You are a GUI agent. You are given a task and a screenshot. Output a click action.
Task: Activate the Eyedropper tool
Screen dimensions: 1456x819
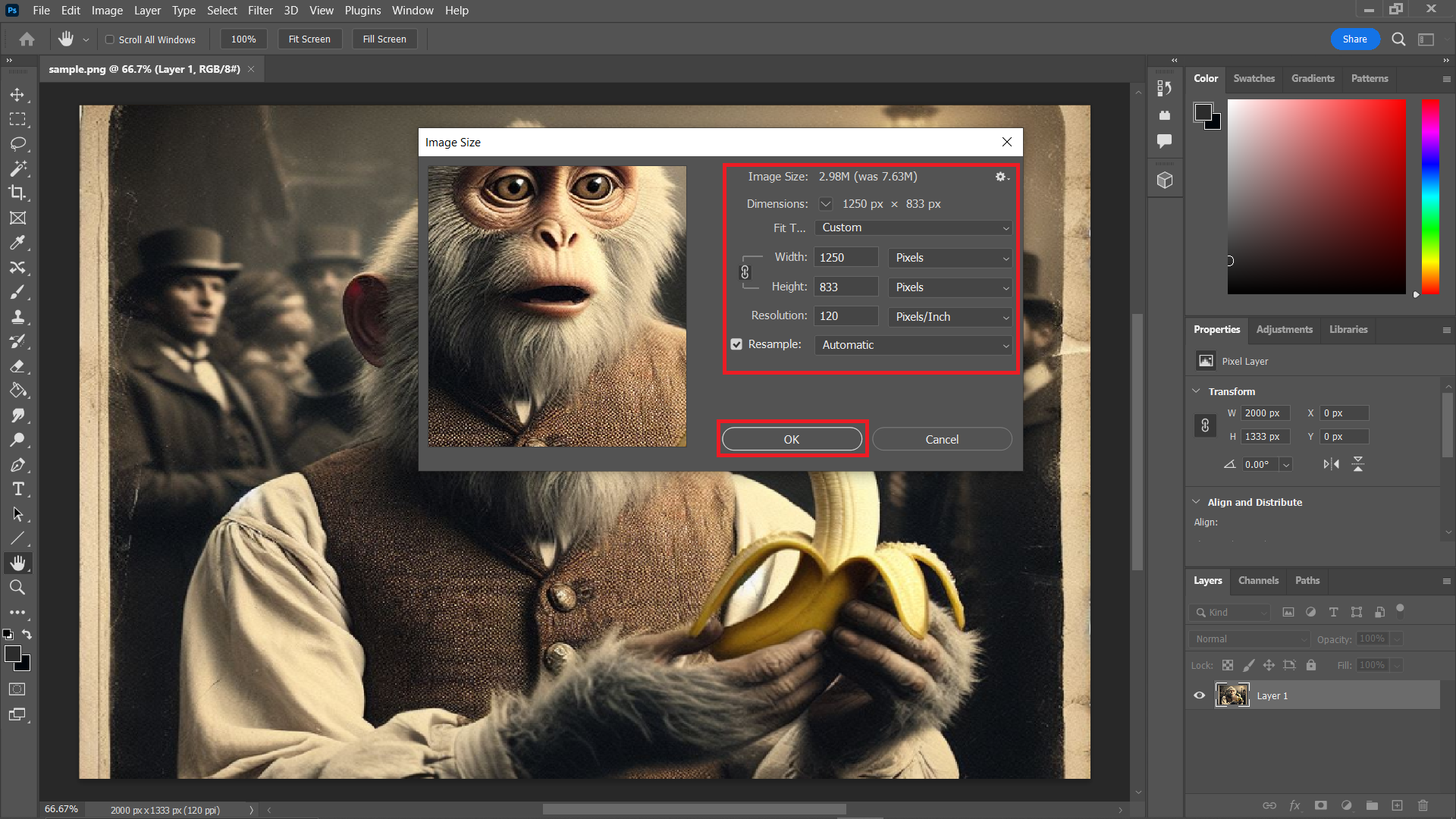pos(18,243)
